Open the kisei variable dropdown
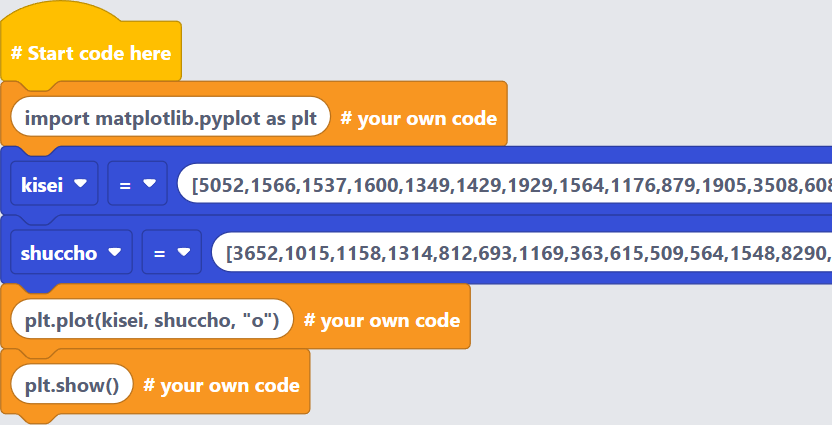Screen dimensions: 832x425 [x=54, y=184]
